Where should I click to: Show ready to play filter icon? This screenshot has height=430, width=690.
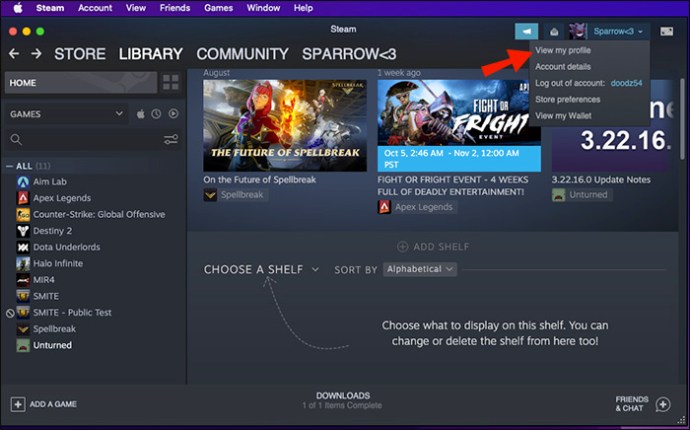point(173,114)
